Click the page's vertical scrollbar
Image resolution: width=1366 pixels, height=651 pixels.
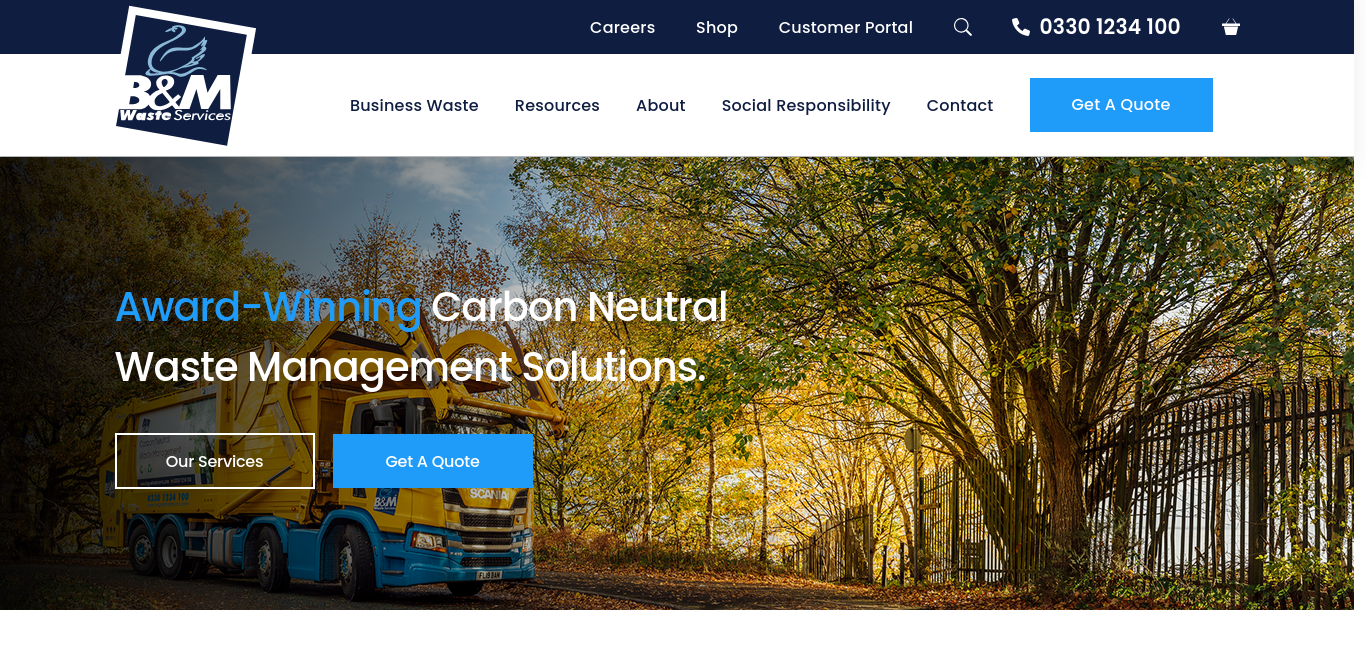(1360, 325)
